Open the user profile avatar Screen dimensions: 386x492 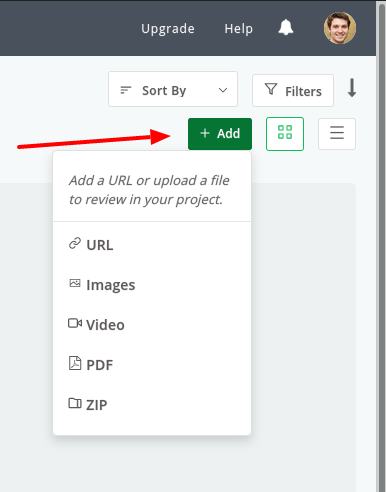pos(340,28)
